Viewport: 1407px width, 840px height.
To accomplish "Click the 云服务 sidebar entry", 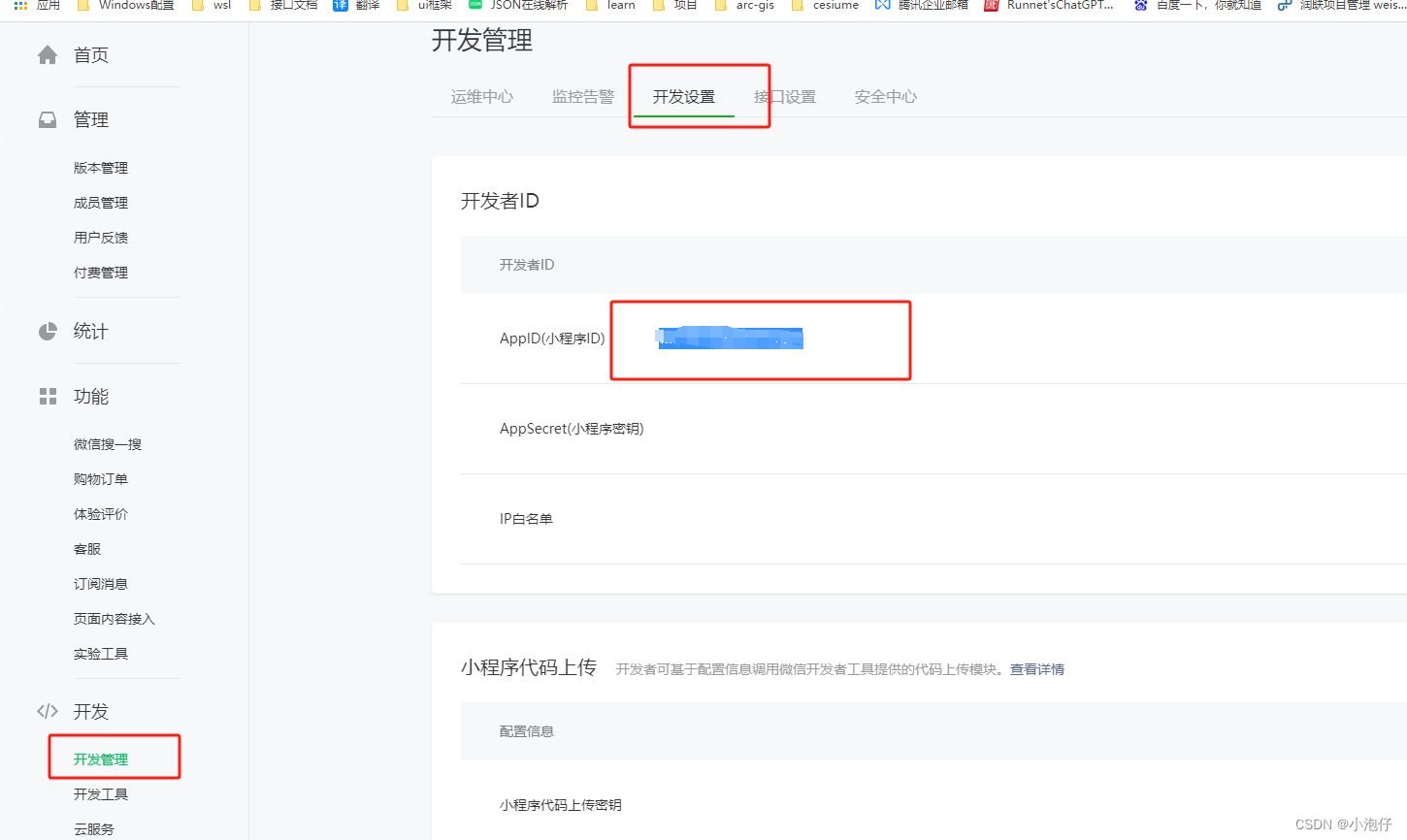I will pos(94,828).
